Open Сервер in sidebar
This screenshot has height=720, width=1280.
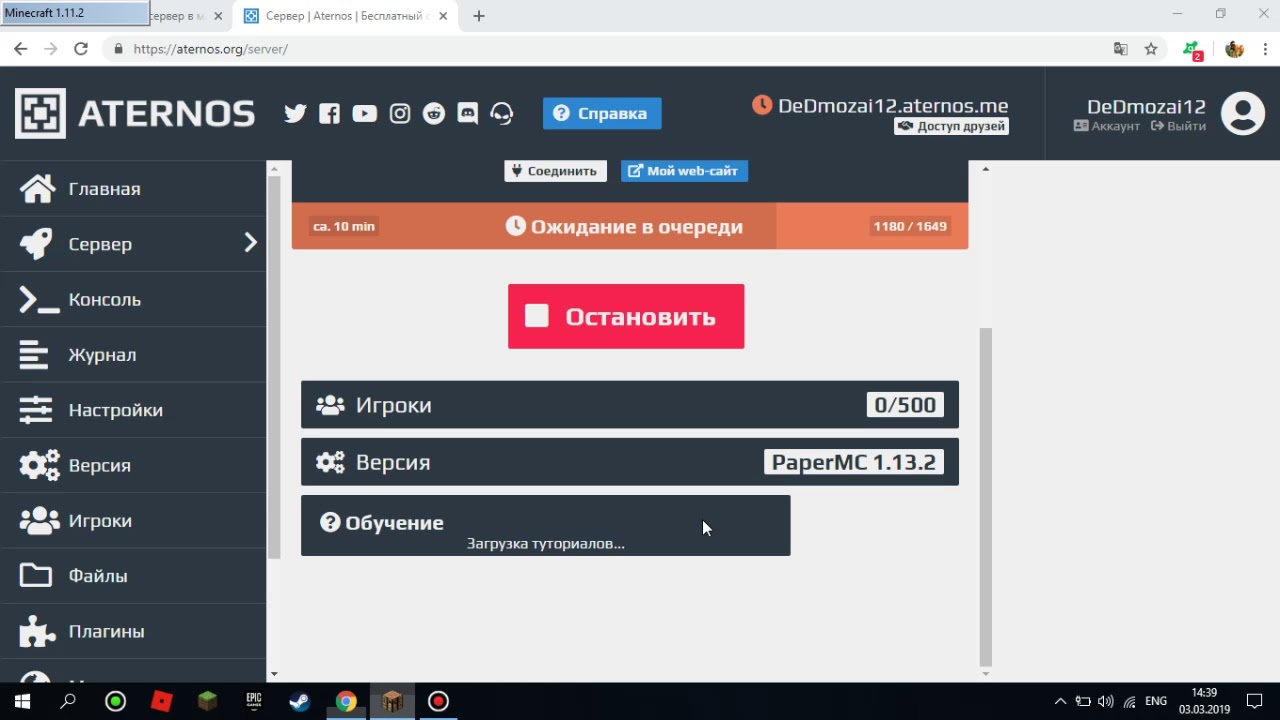133,244
